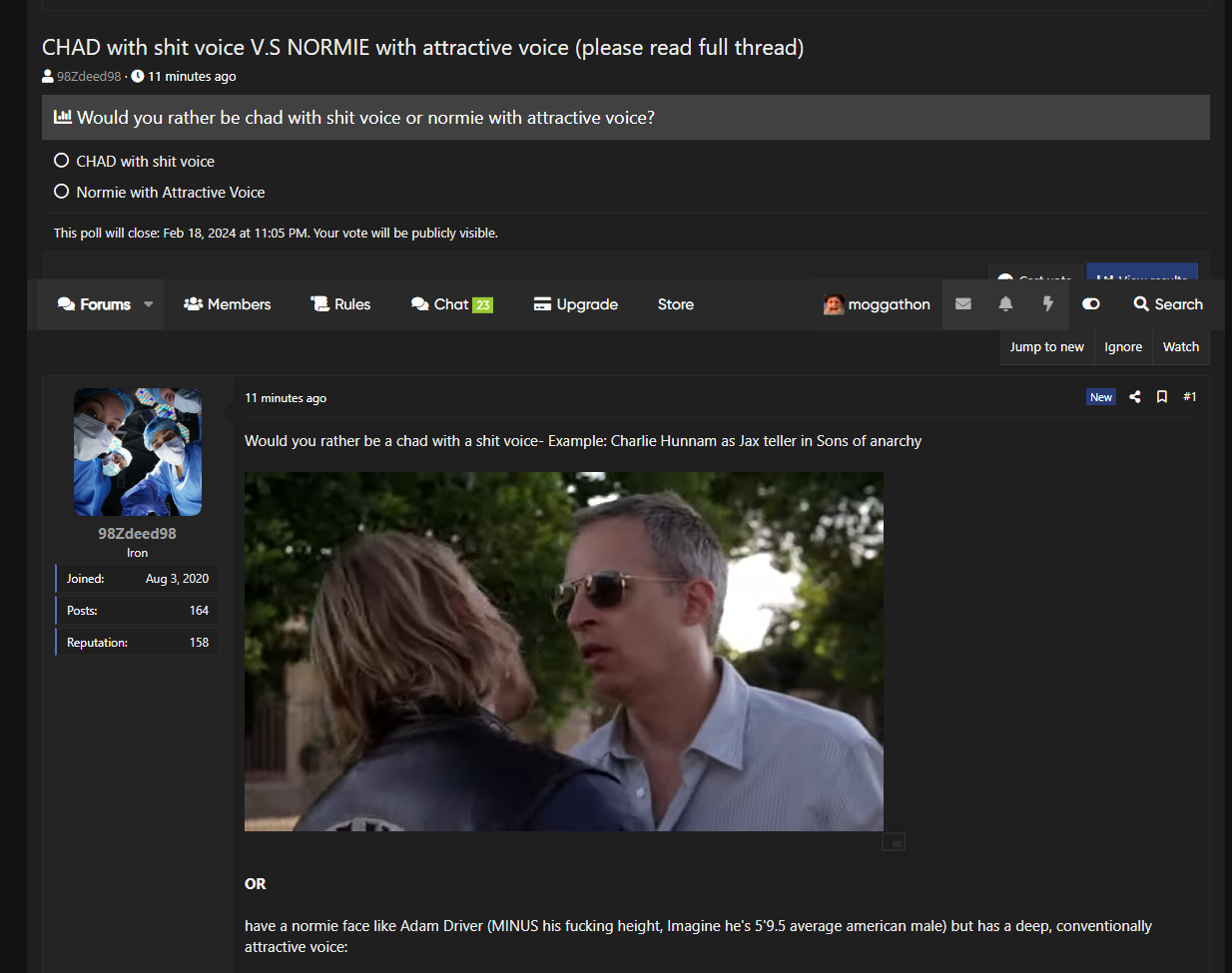
Task: Click the thread's 11 minutes ago timestamp under title
Action: point(192,77)
